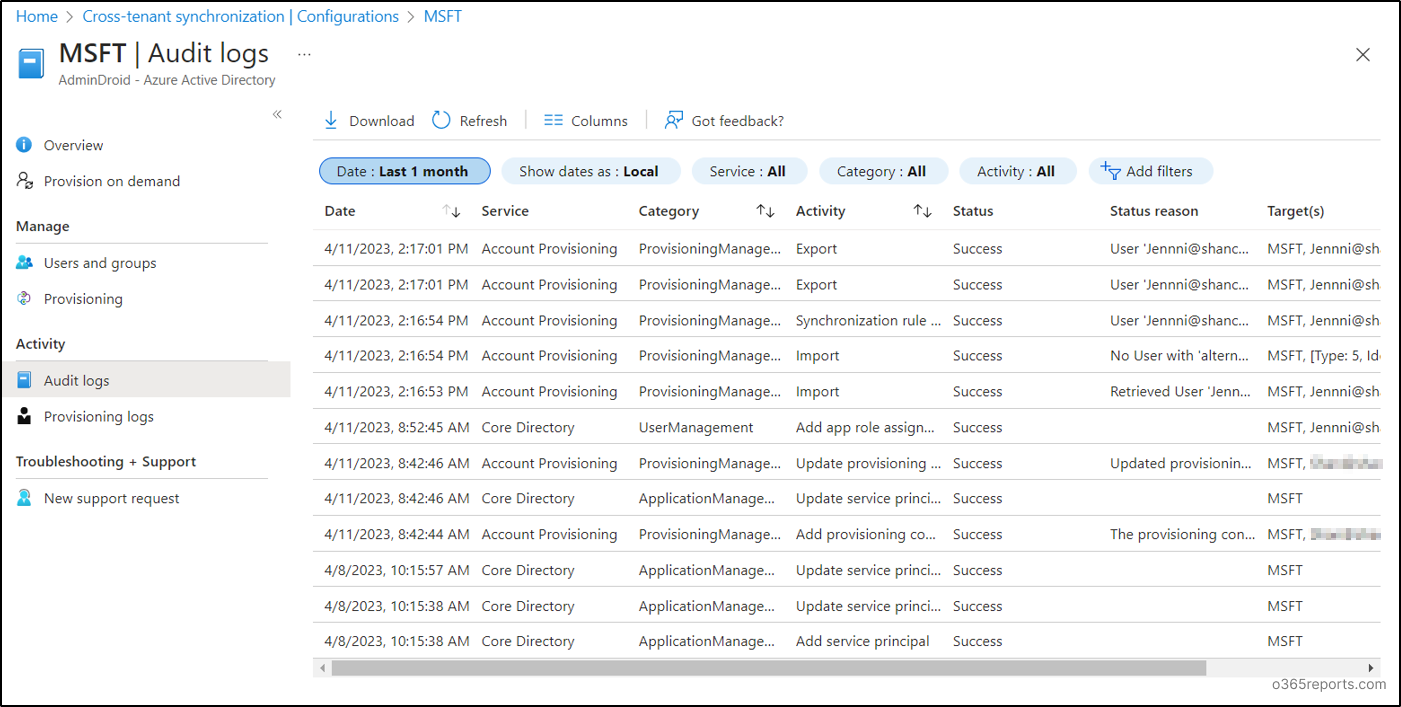Open the Date: Last 1 month filter
1401x707 pixels.
coord(404,171)
